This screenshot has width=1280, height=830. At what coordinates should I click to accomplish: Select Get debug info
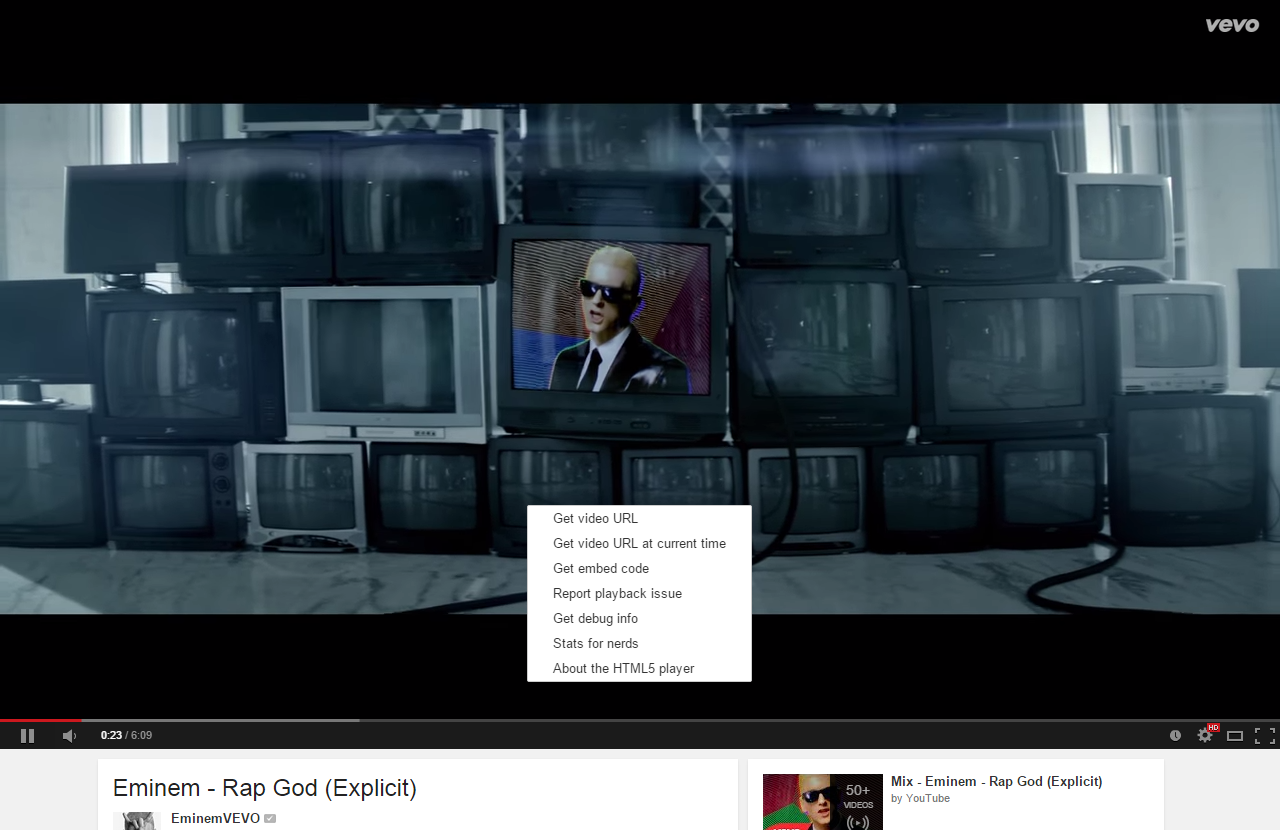[x=640, y=618]
